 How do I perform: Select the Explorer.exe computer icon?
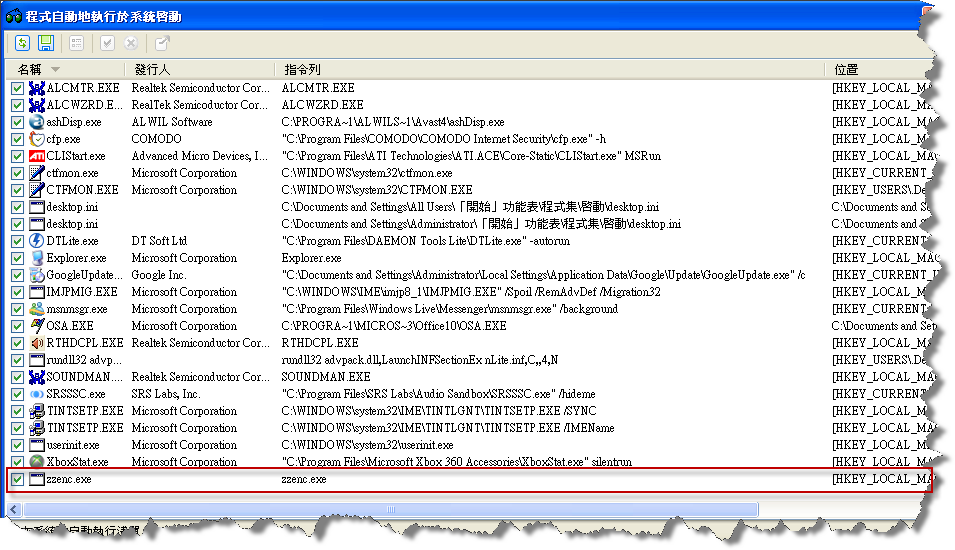37,258
